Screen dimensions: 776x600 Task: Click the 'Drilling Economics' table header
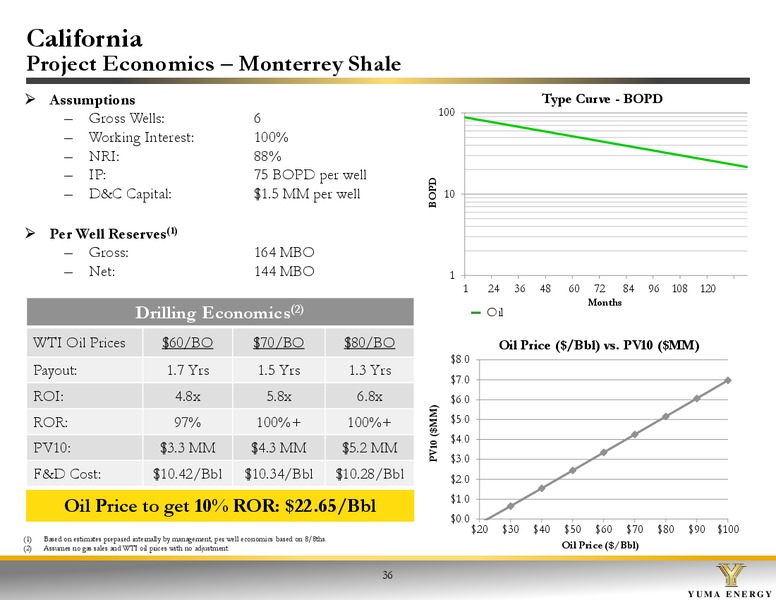(x=220, y=312)
